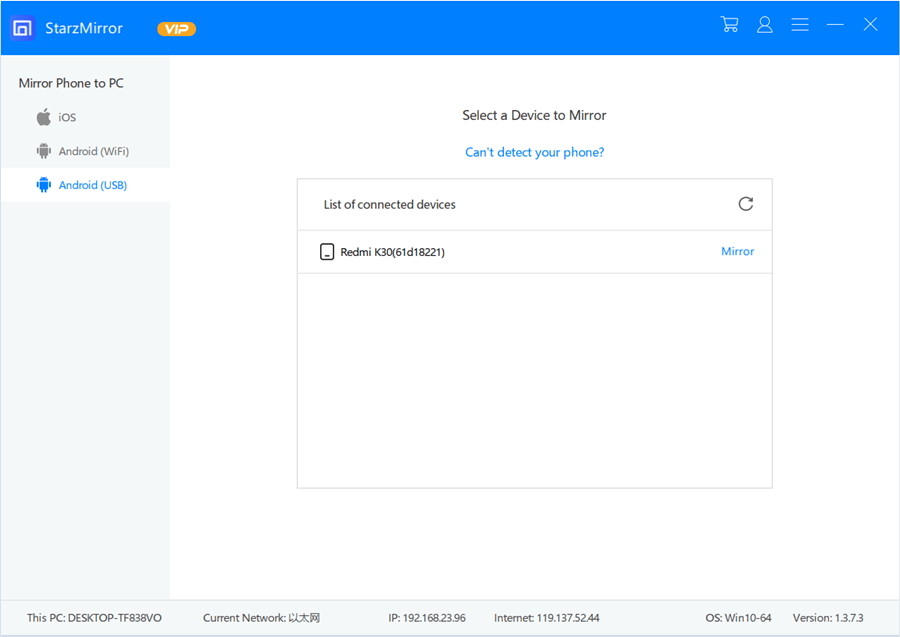The height and width of the screenshot is (637, 900).
Task: Click the orange VIP badge
Action: point(176,29)
